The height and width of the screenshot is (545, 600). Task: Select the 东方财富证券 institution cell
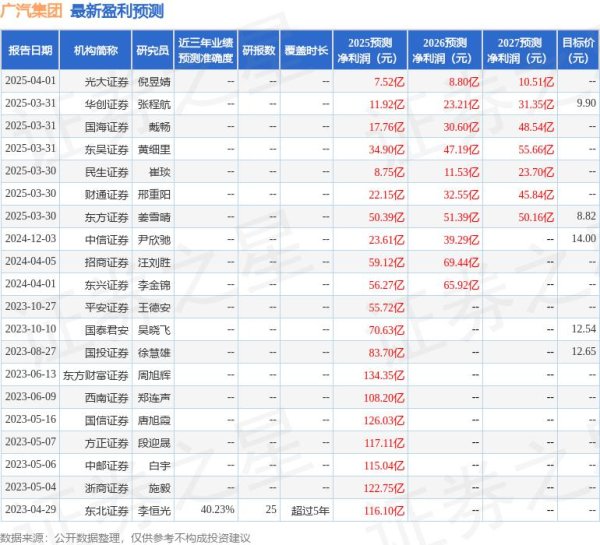(96, 375)
